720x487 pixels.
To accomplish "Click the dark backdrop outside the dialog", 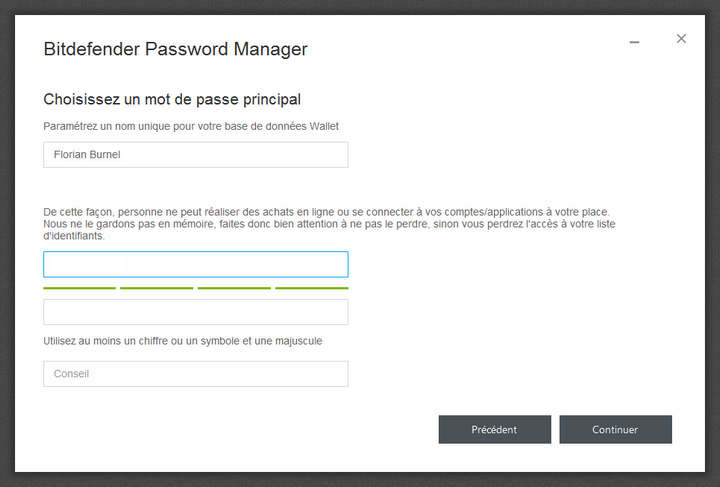I will [x=8, y=250].
